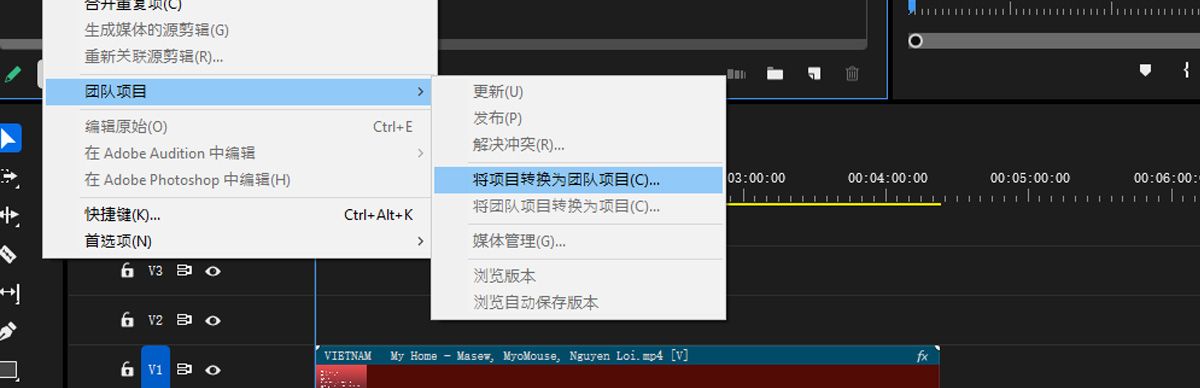Screen dimensions: 1200x388
Task: Hide track V3 output eye
Action: pos(212,270)
